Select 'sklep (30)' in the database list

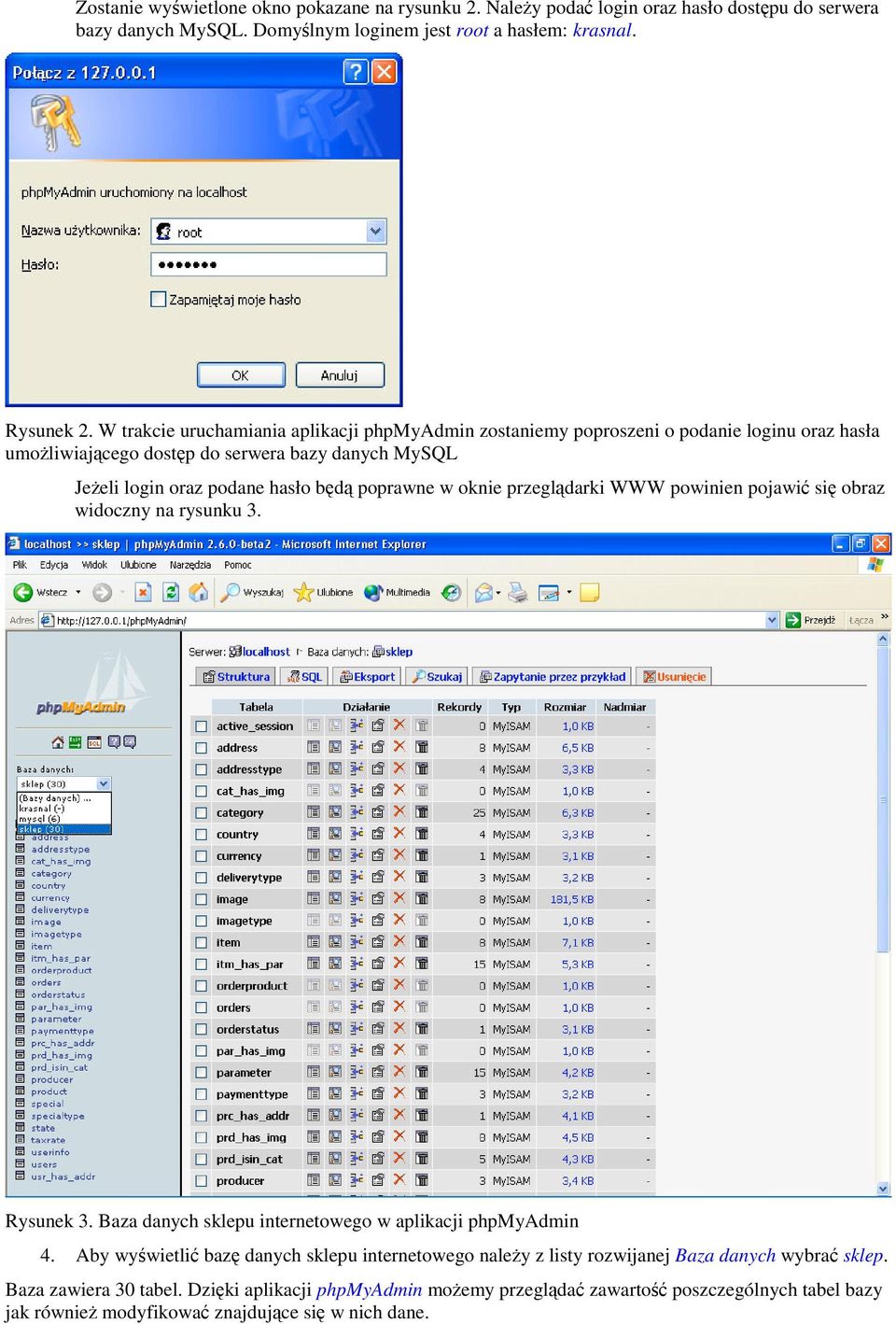64,829
